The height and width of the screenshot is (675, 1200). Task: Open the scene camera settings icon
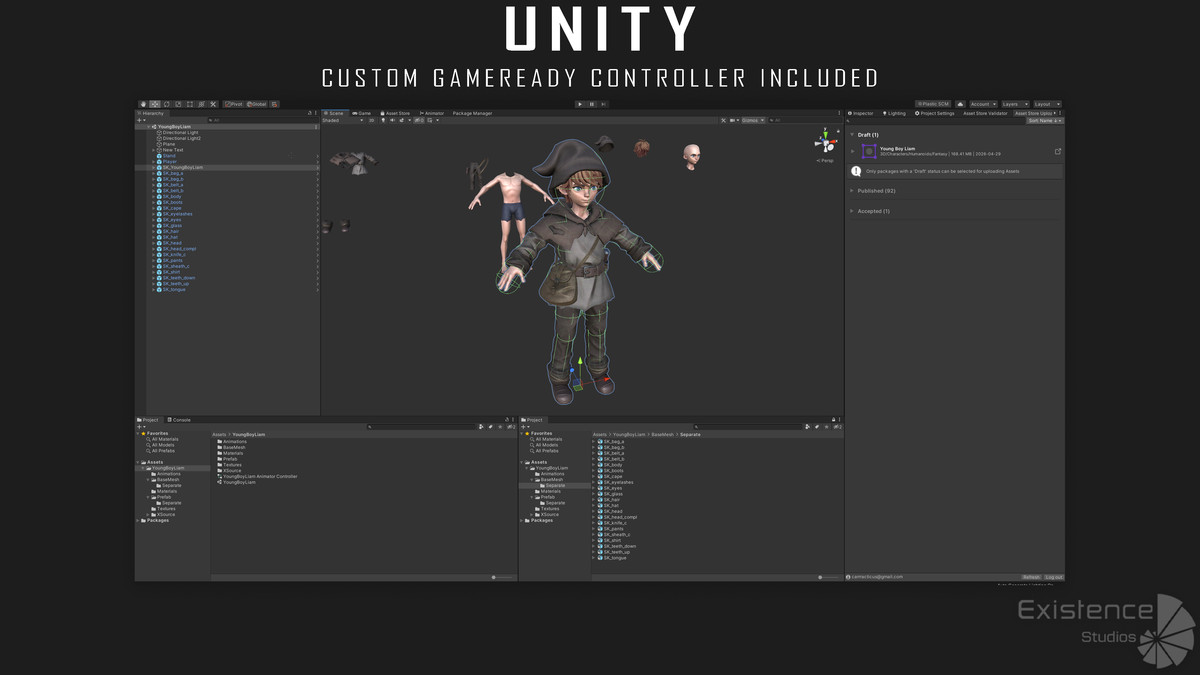pyautogui.click(x=733, y=120)
